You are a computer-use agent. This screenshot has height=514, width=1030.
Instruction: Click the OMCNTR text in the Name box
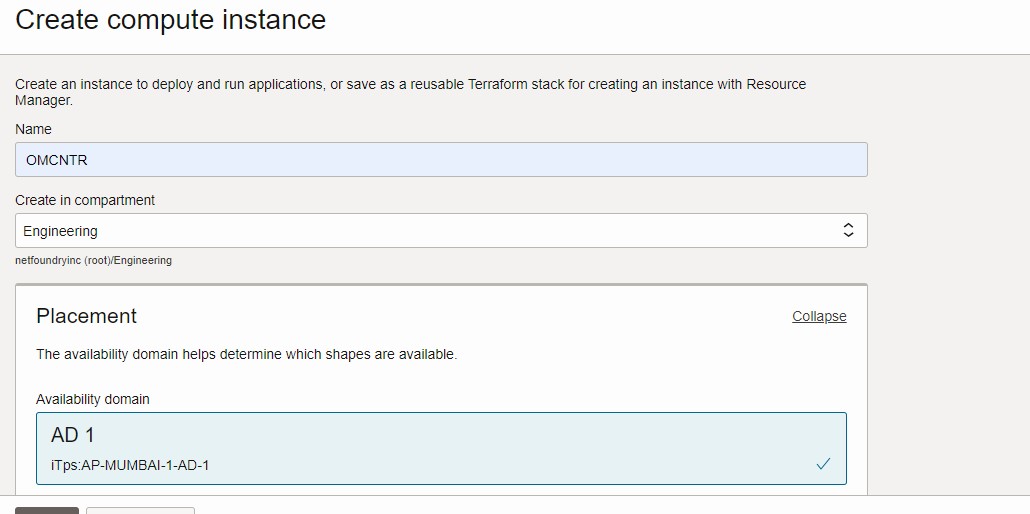(x=57, y=160)
